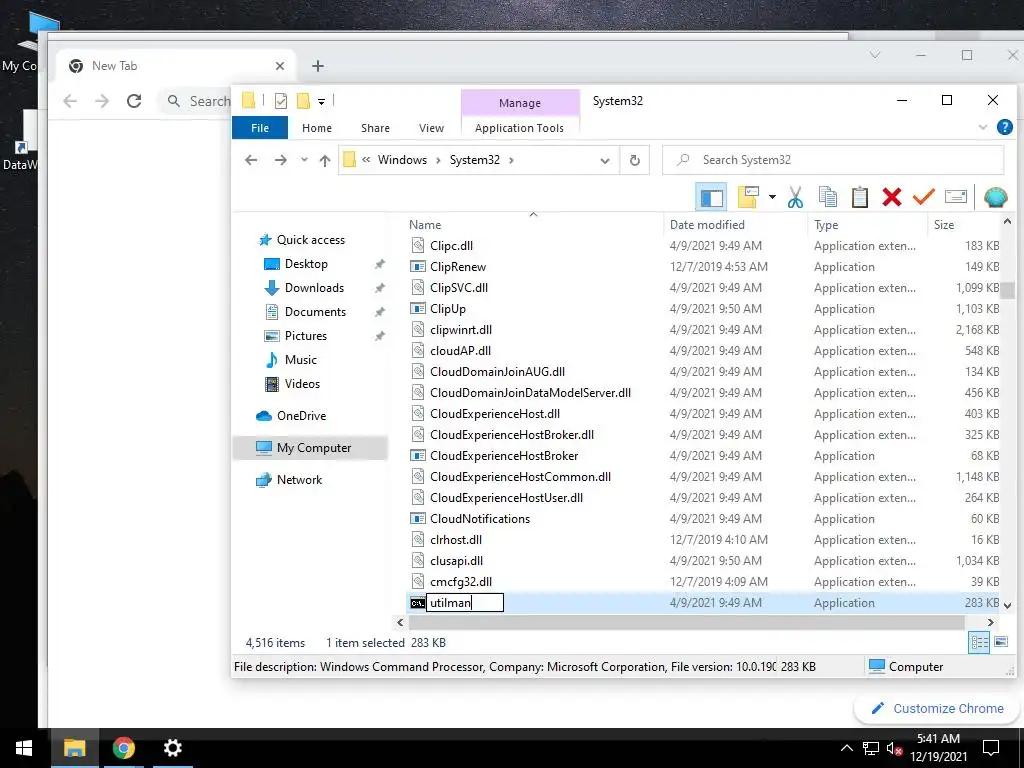Click the red X Delete icon

tap(891, 197)
